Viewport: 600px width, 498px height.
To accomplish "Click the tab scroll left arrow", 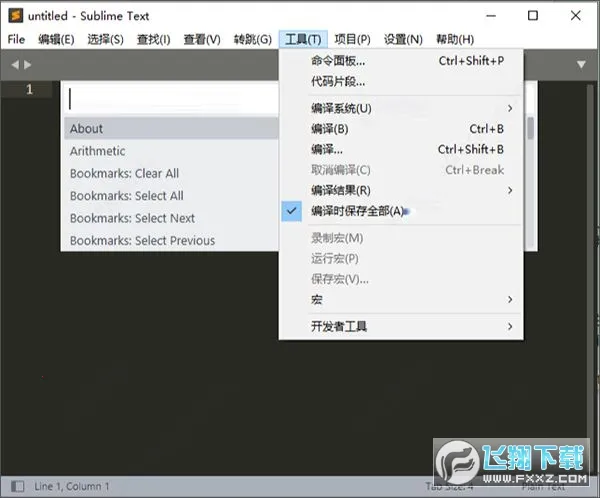I will [x=15, y=65].
